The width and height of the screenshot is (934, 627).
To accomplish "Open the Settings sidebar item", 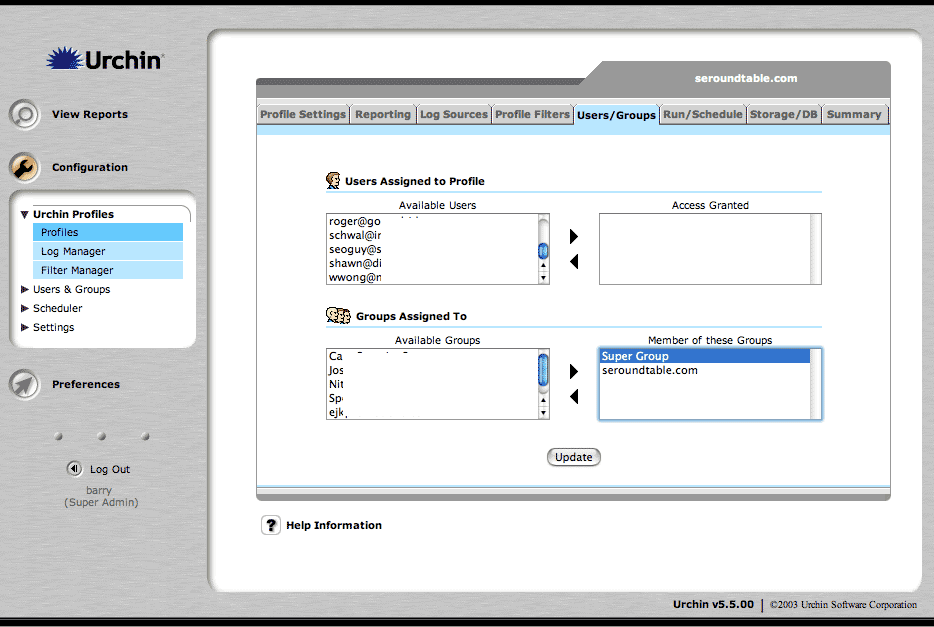I will 54,327.
